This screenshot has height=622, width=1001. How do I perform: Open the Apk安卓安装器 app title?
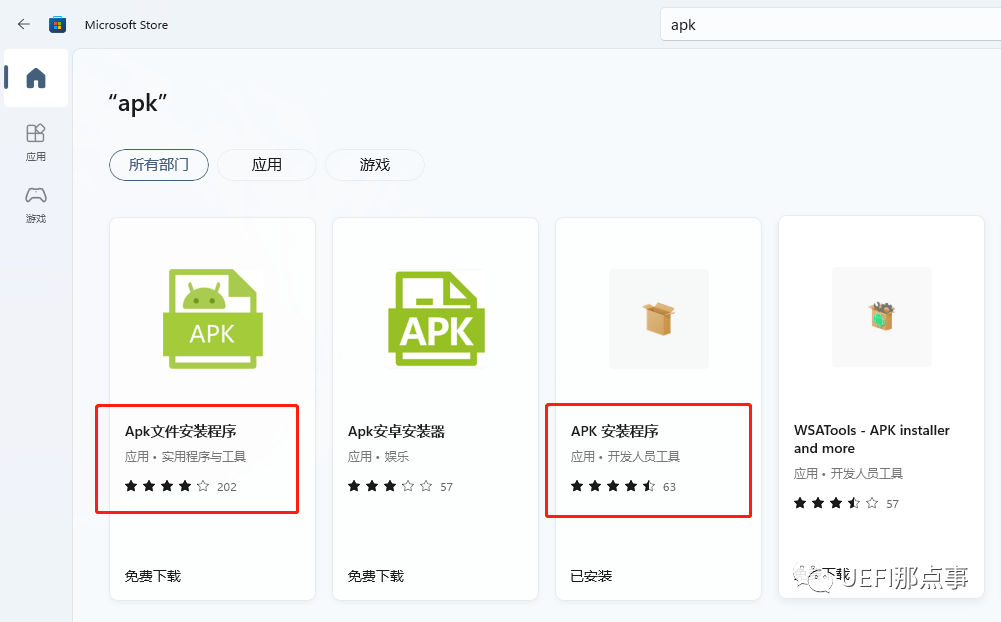396,432
